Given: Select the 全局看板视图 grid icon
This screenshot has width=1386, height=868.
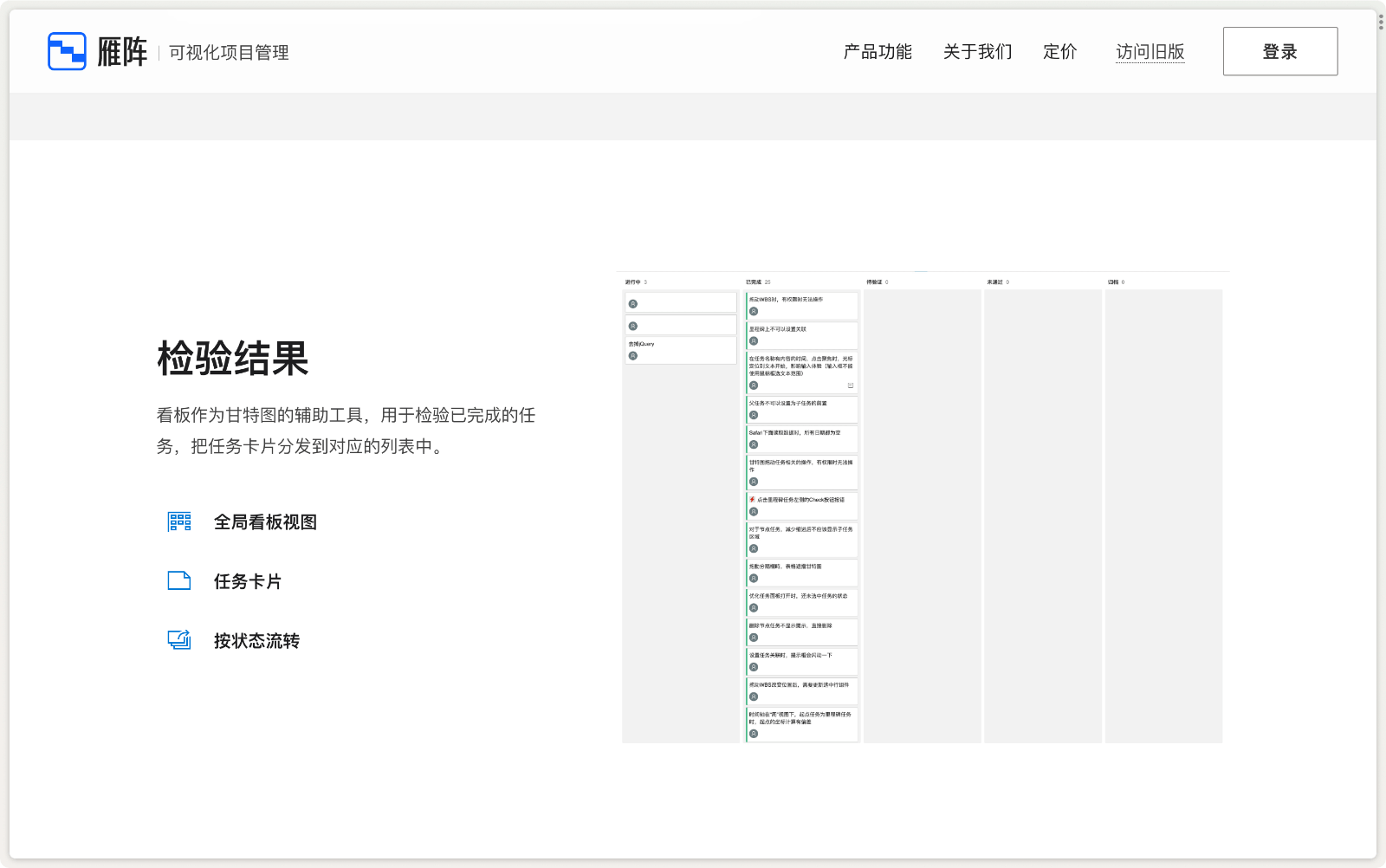Looking at the screenshot, I should pyautogui.click(x=178, y=521).
